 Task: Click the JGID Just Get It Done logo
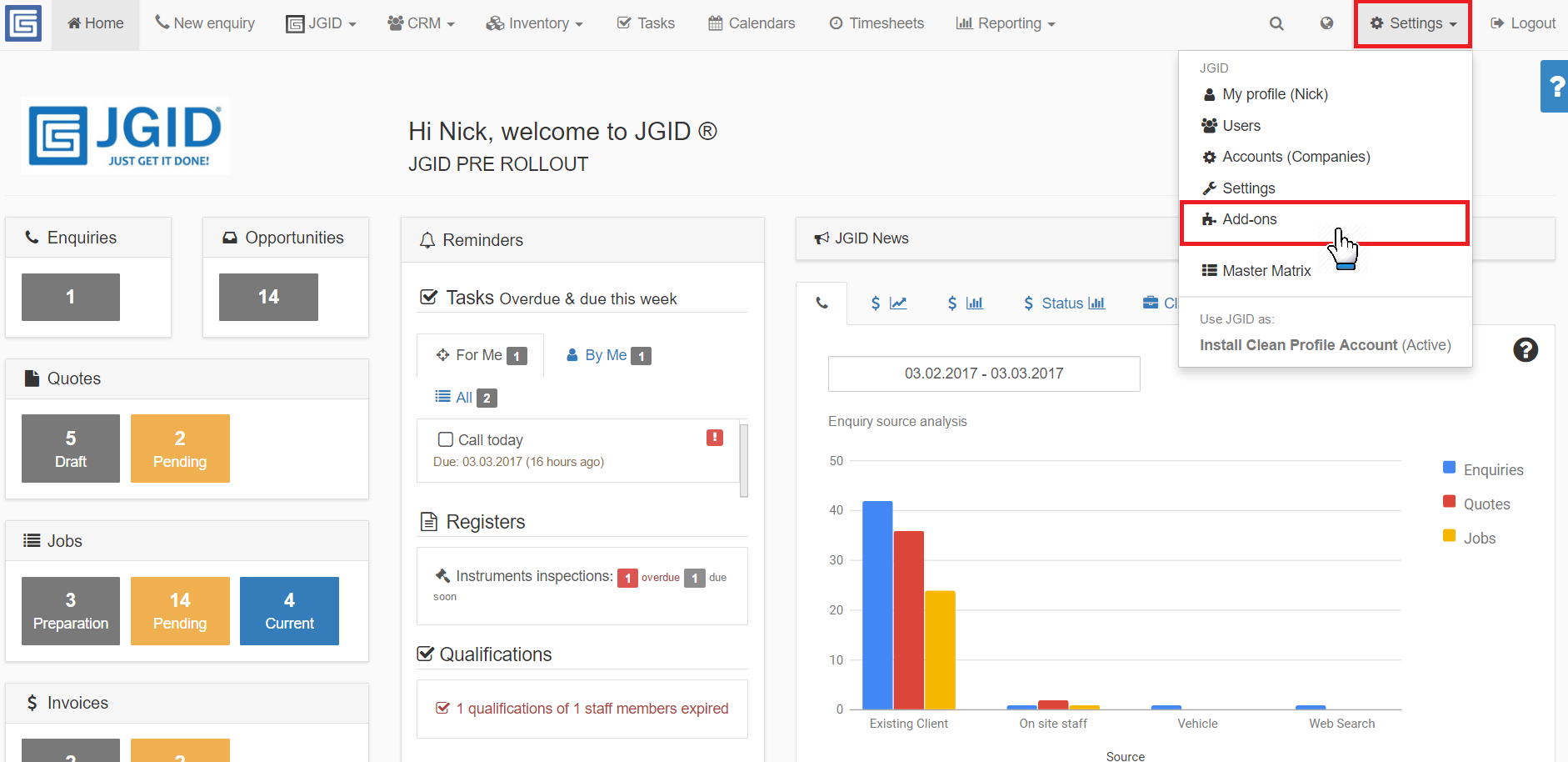[x=125, y=135]
